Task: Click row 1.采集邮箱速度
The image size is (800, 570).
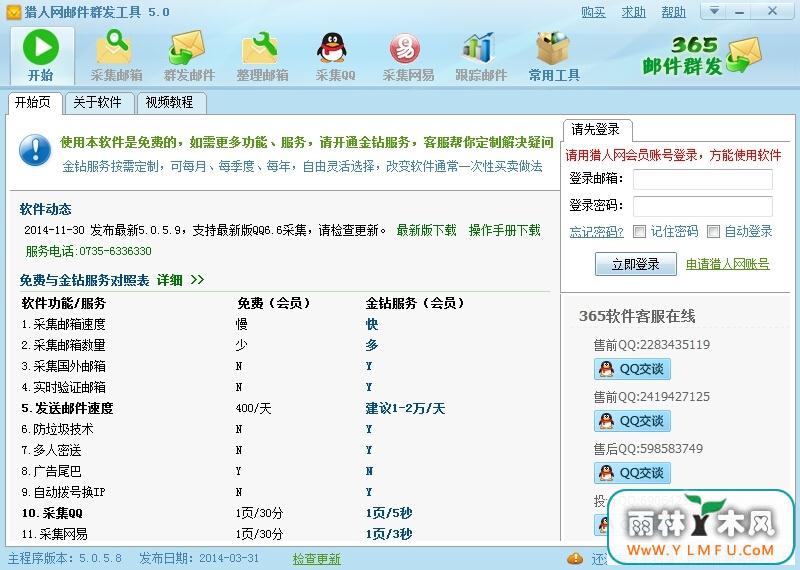Action: tap(63, 324)
